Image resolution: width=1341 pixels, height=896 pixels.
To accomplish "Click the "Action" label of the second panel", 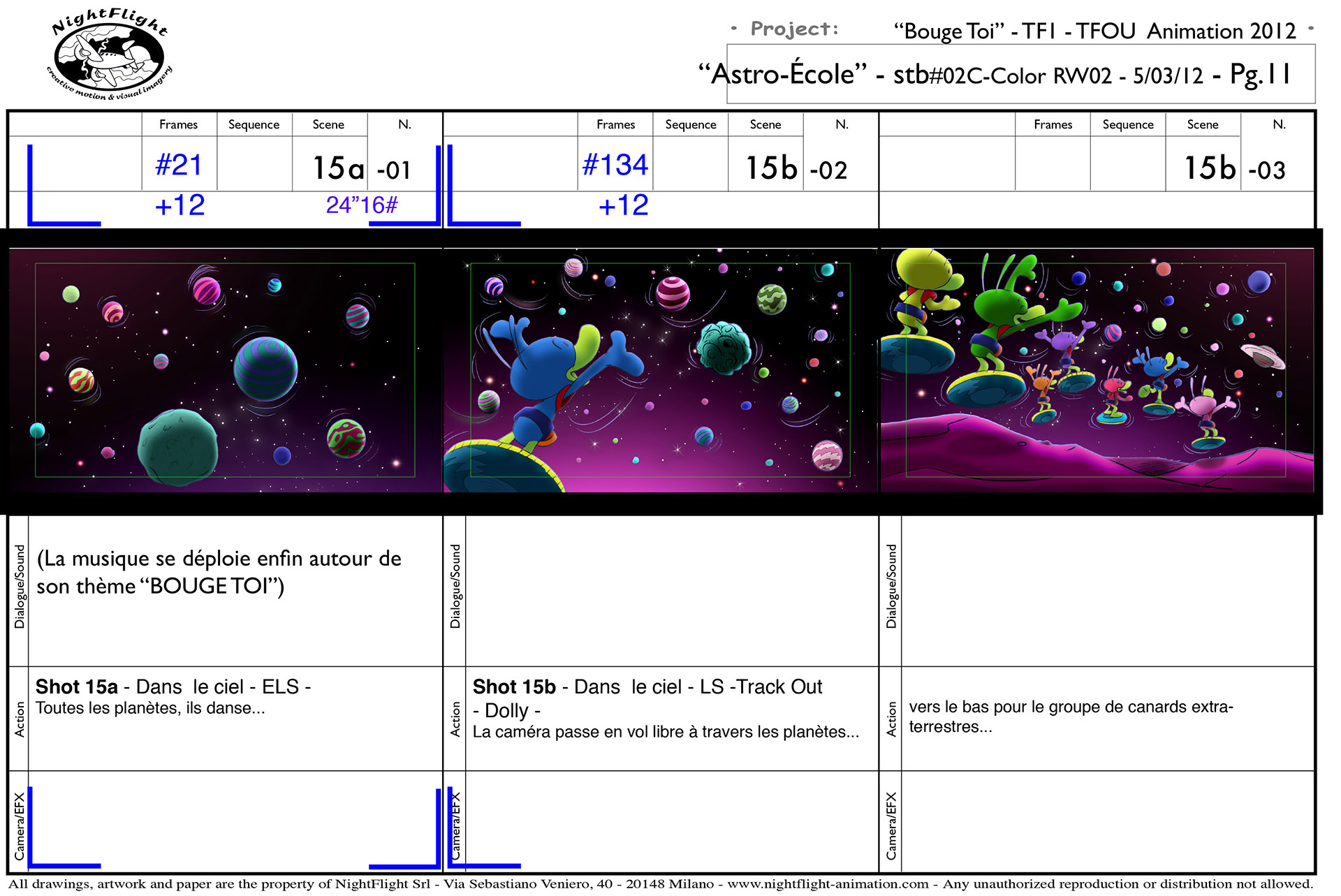I will coord(455,719).
